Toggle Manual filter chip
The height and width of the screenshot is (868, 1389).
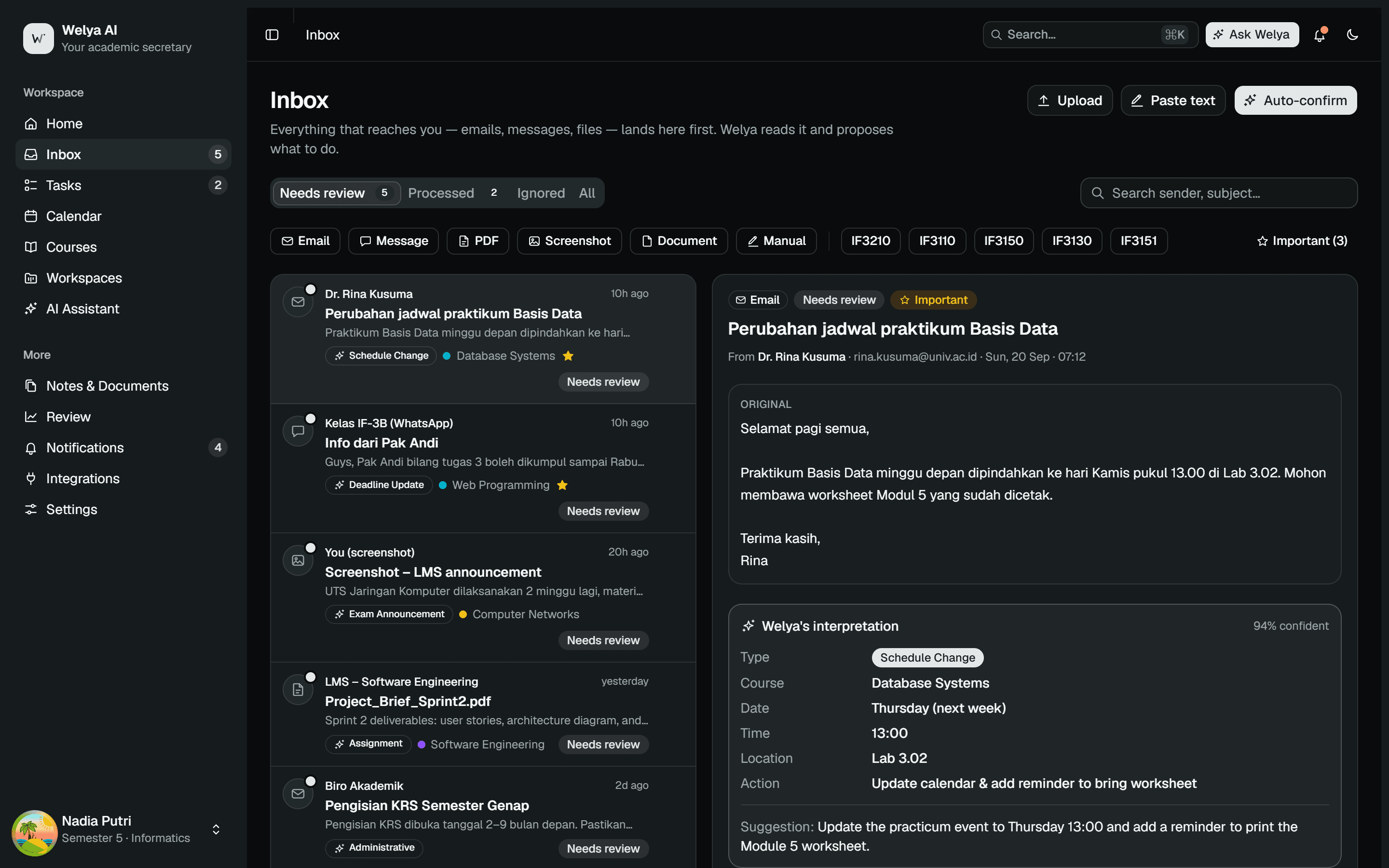click(776, 241)
